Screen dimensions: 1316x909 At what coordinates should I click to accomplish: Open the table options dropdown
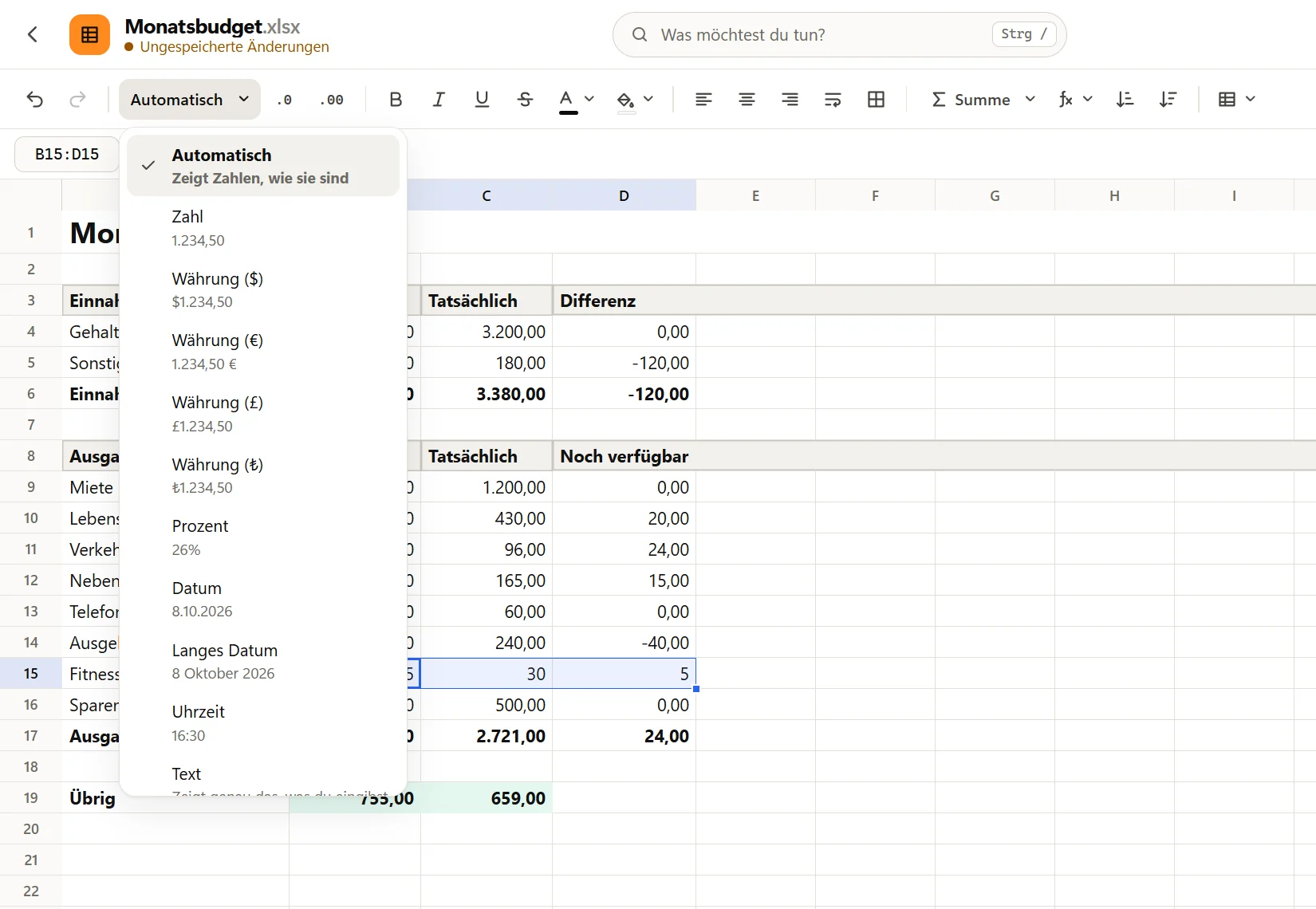coord(1237,100)
